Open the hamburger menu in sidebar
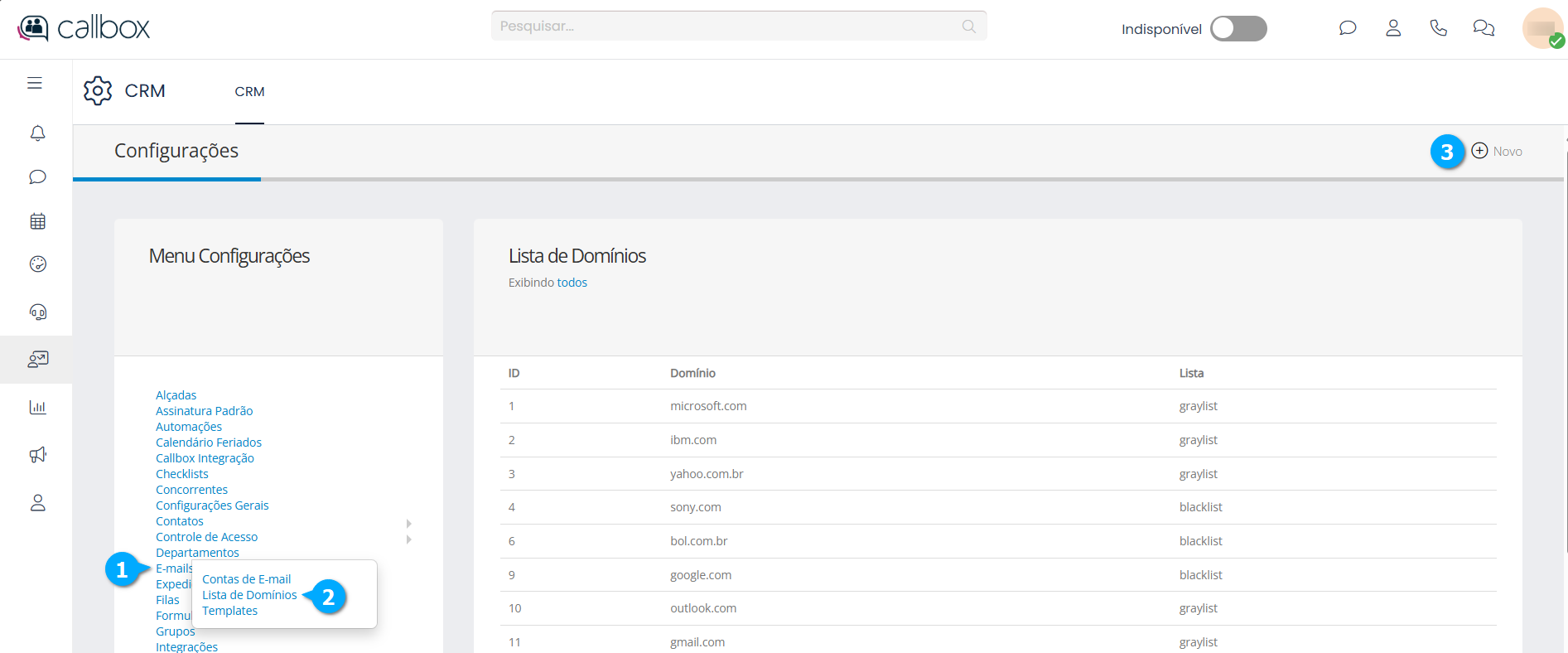The width and height of the screenshot is (1568, 653). point(35,83)
